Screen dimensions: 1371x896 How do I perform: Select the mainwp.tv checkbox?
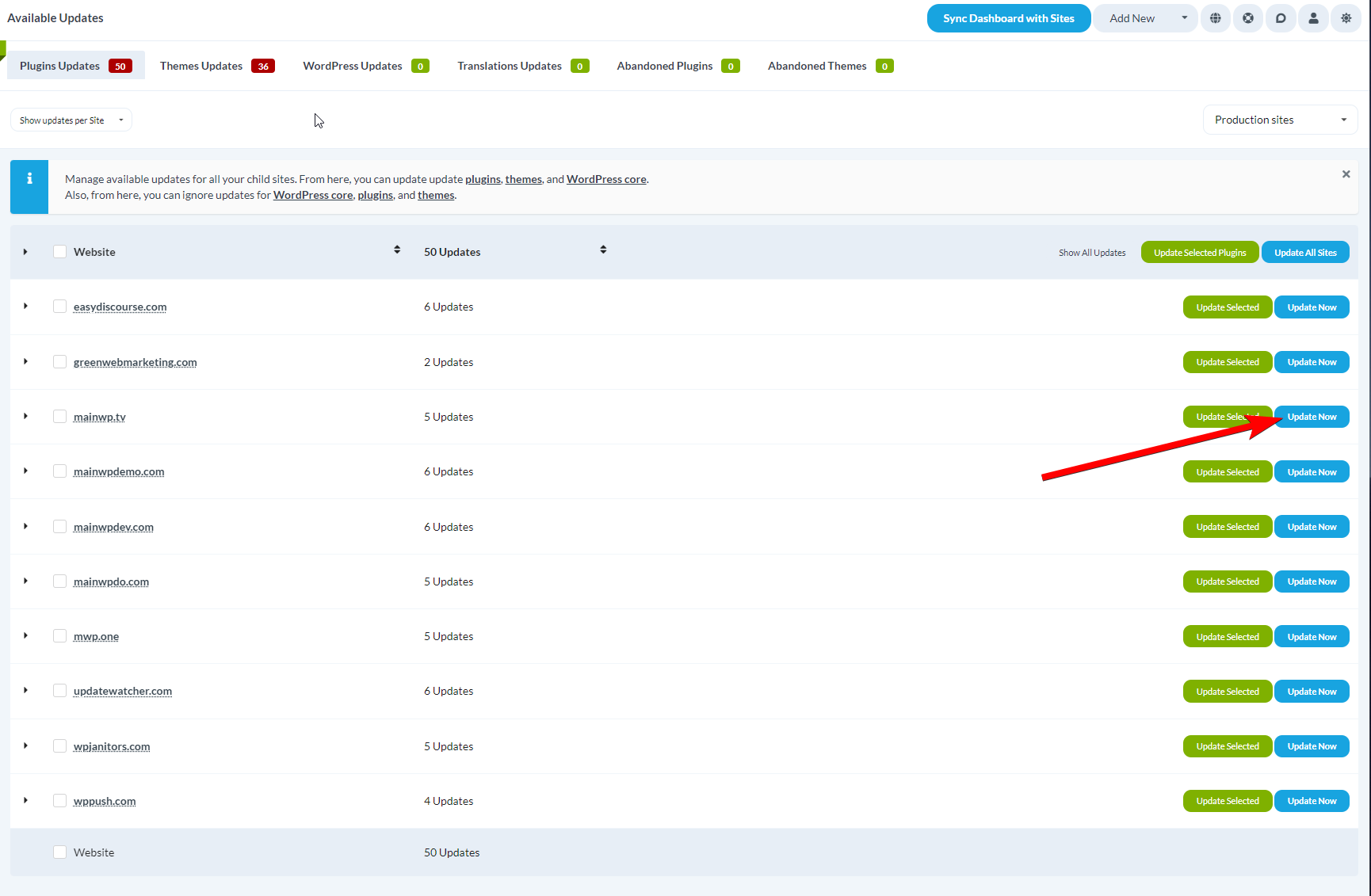(x=59, y=415)
